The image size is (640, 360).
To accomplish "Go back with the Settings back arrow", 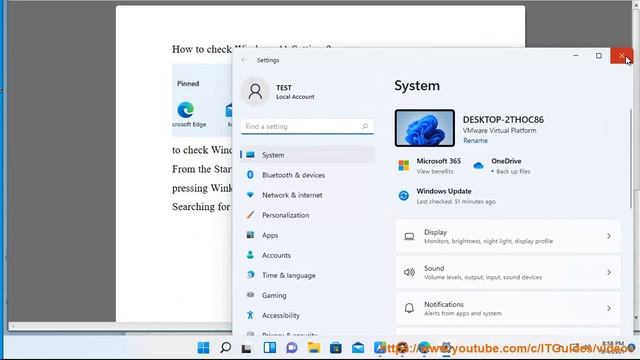I will click(x=244, y=60).
